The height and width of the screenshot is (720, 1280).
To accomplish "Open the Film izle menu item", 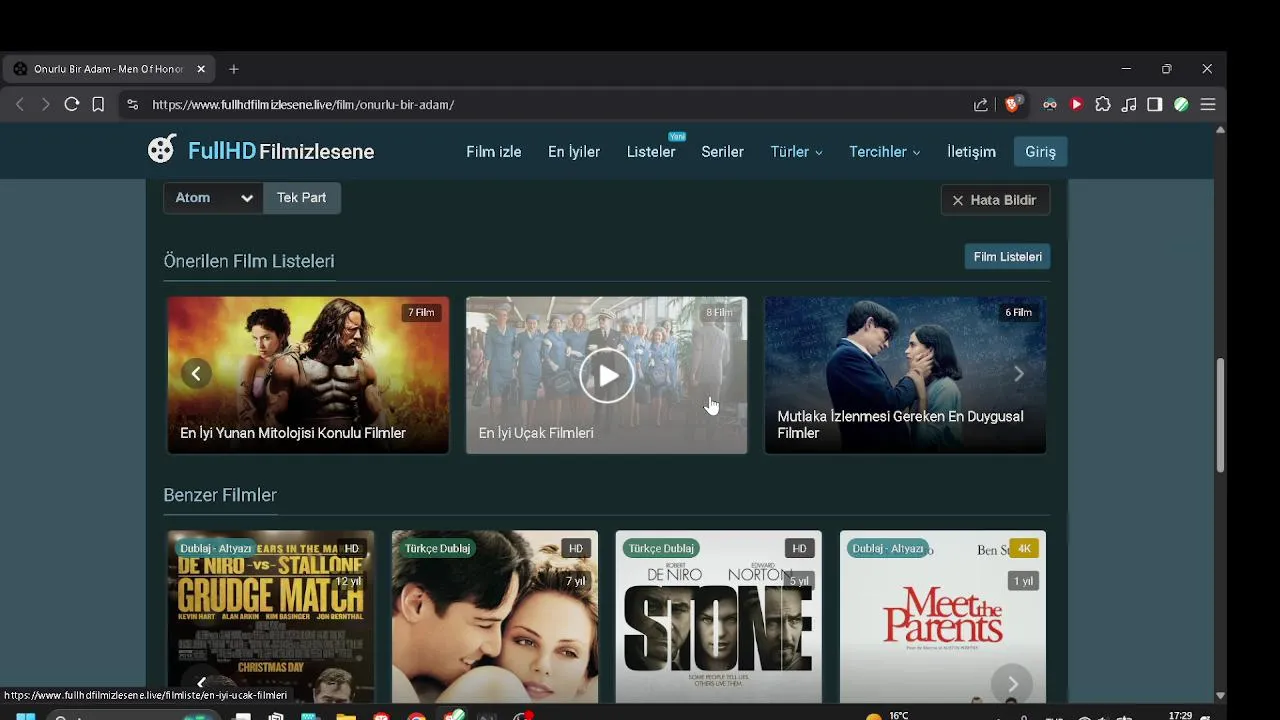I will (x=494, y=152).
